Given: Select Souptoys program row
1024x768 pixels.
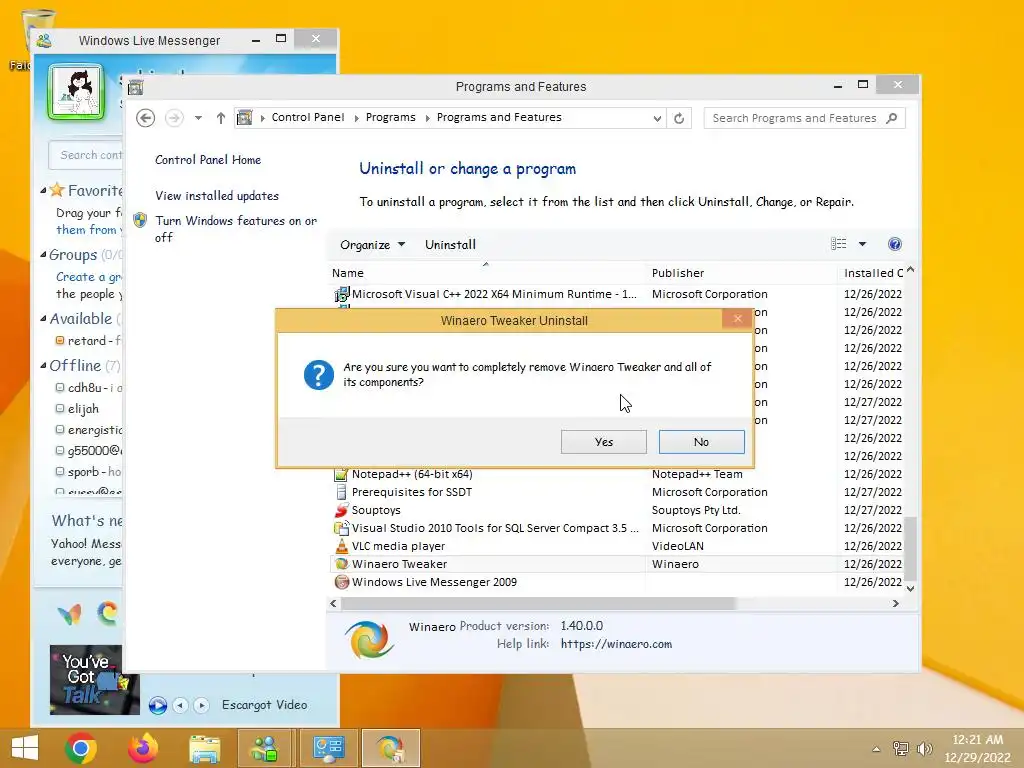Looking at the screenshot, I should (616, 510).
